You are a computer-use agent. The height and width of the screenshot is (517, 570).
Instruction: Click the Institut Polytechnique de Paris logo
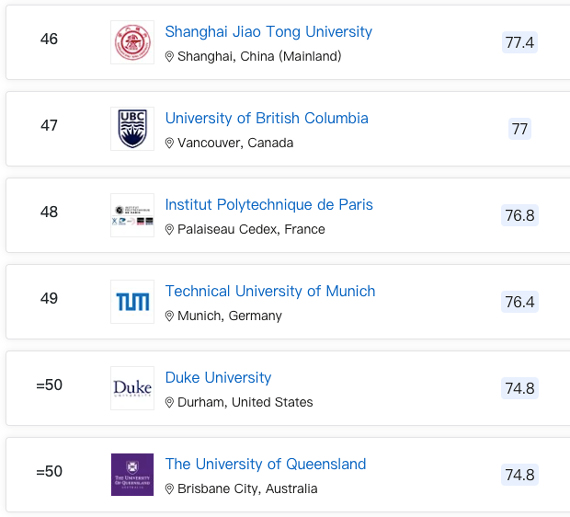(132, 215)
